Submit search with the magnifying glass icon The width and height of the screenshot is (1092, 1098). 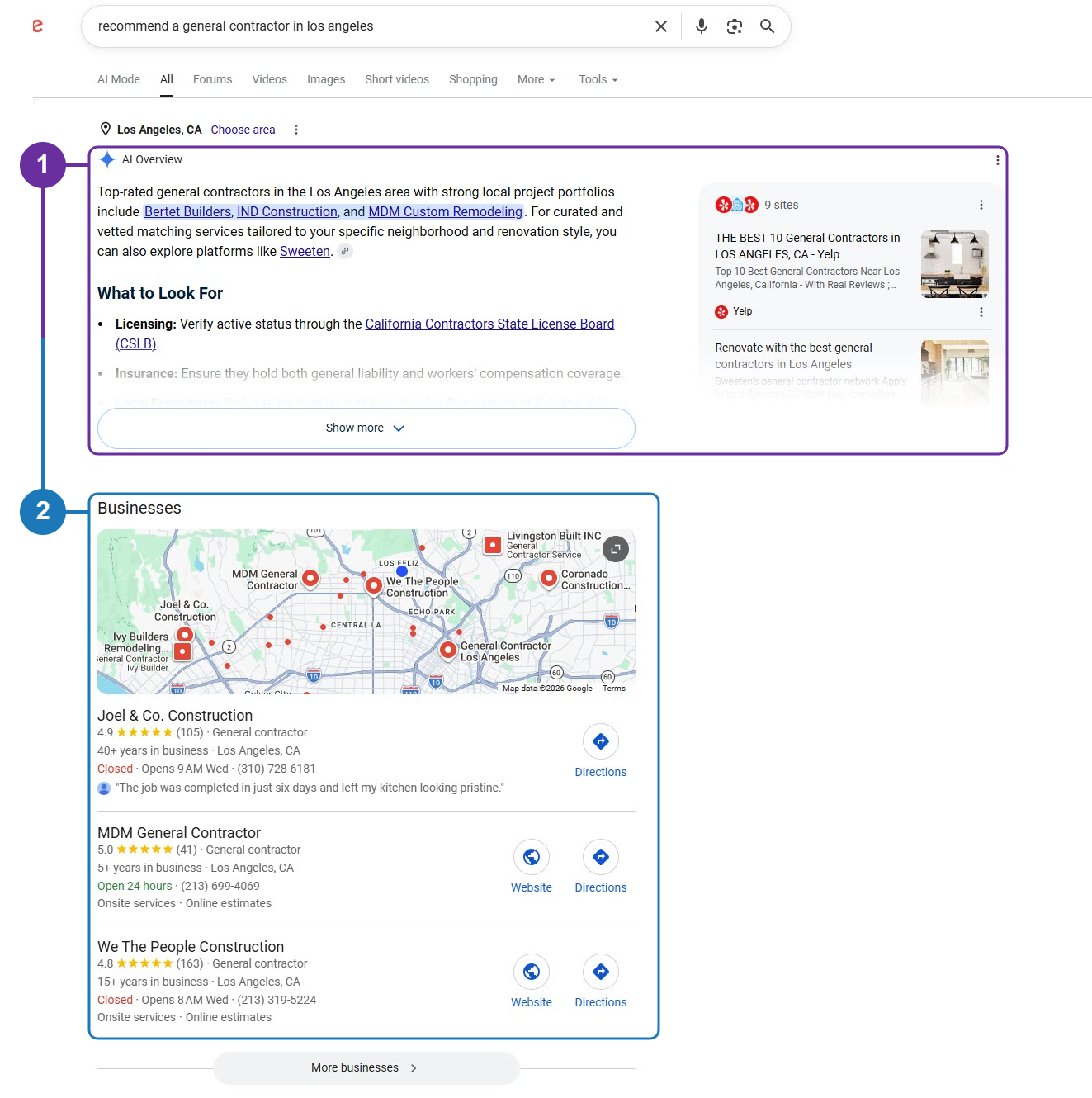pos(767,26)
